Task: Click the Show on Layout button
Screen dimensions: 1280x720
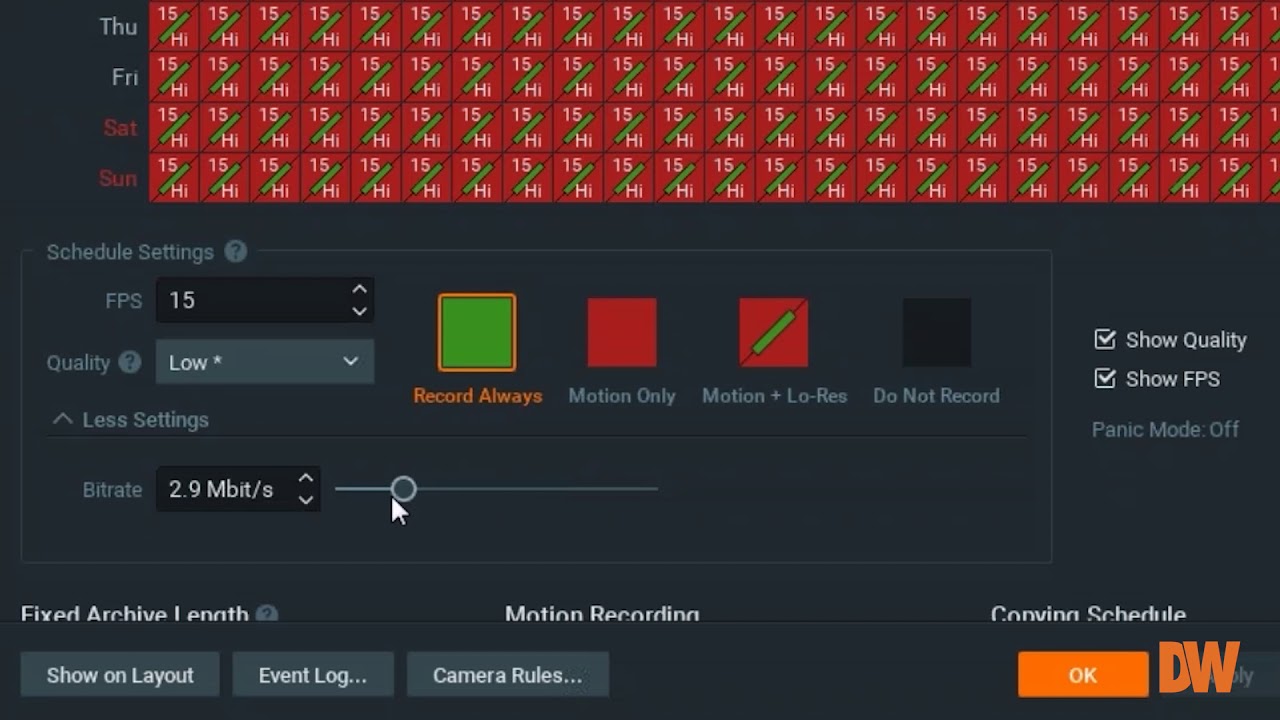Action: click(120, 675)
